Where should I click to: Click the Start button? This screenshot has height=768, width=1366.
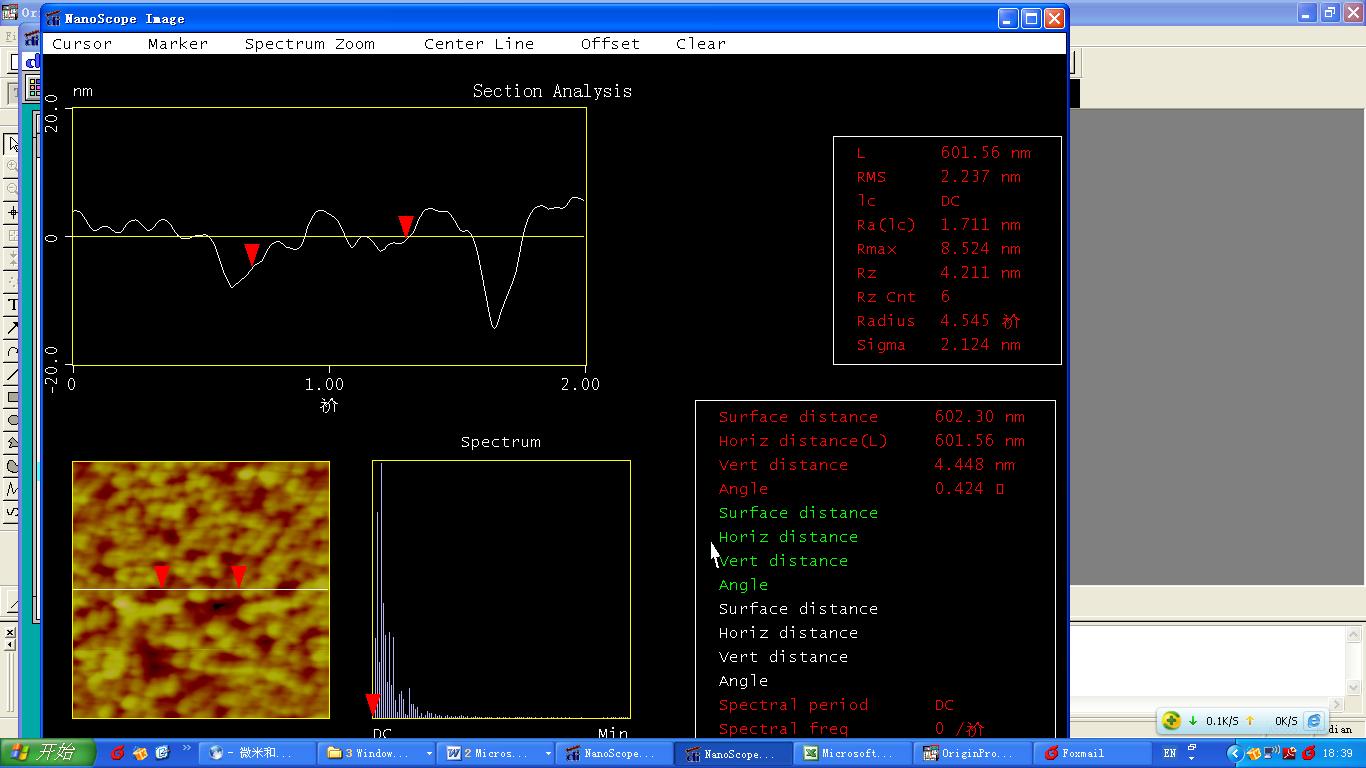coord(47,753)
